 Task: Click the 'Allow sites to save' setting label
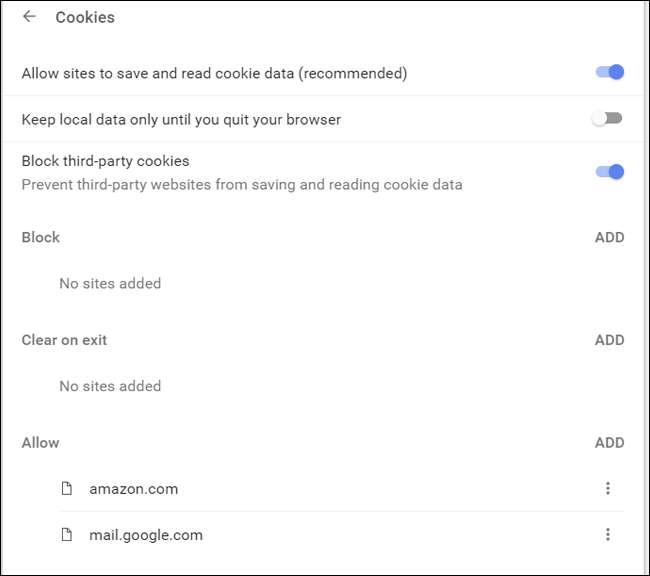[x=214, y=73]
